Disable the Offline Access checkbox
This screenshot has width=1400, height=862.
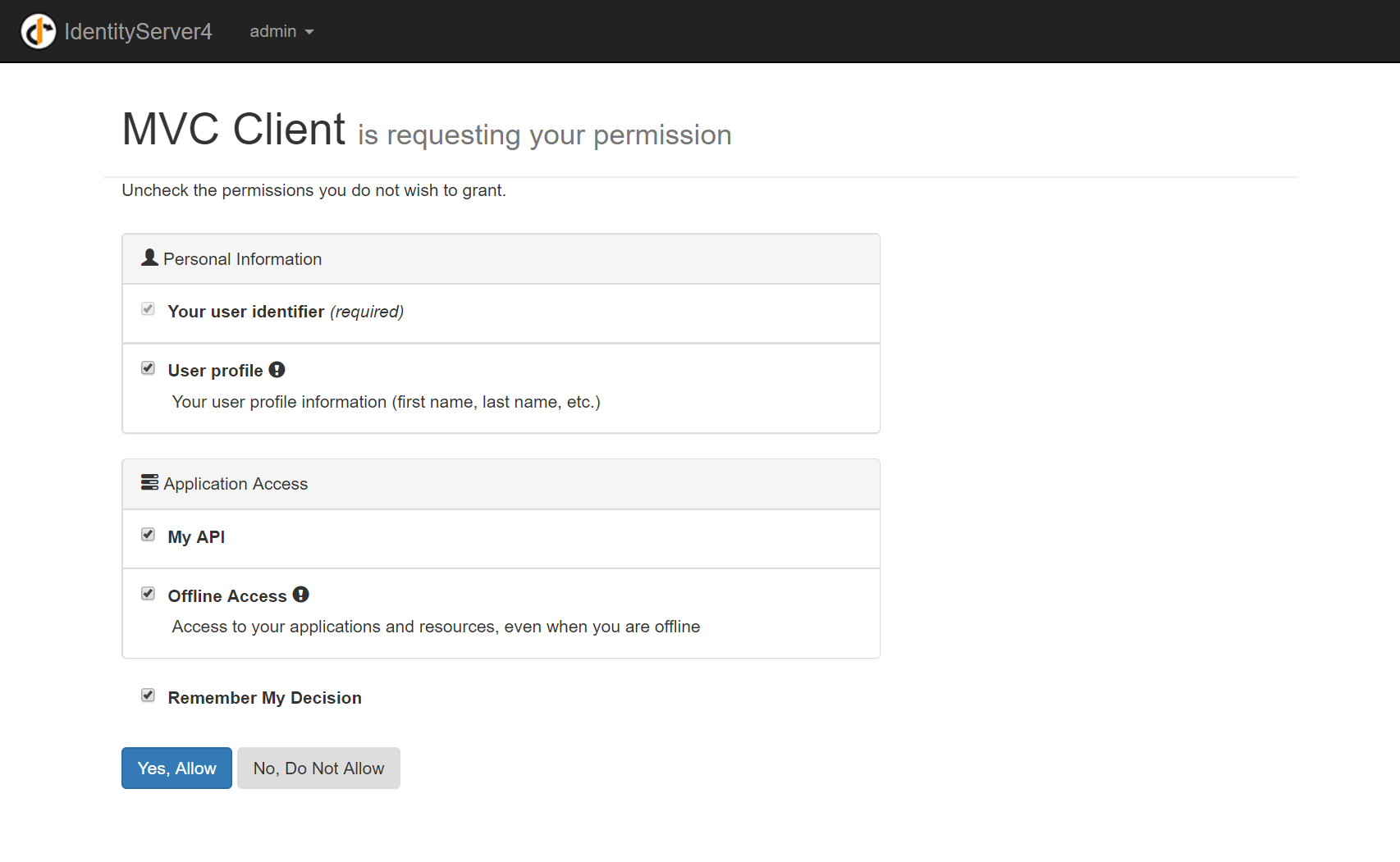point(148,594)
